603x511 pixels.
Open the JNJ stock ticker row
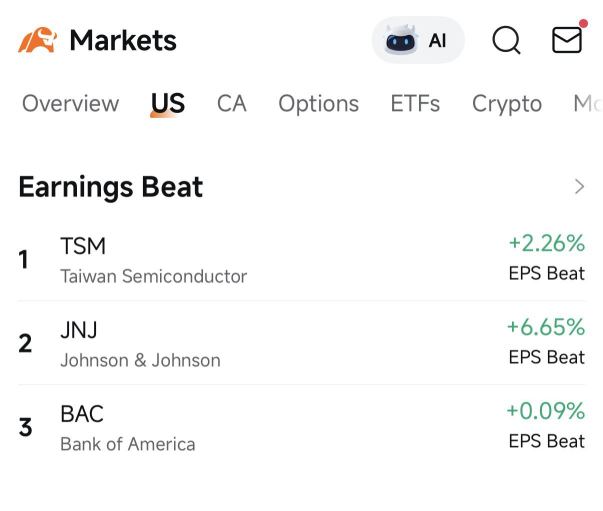tap(302, 343)
